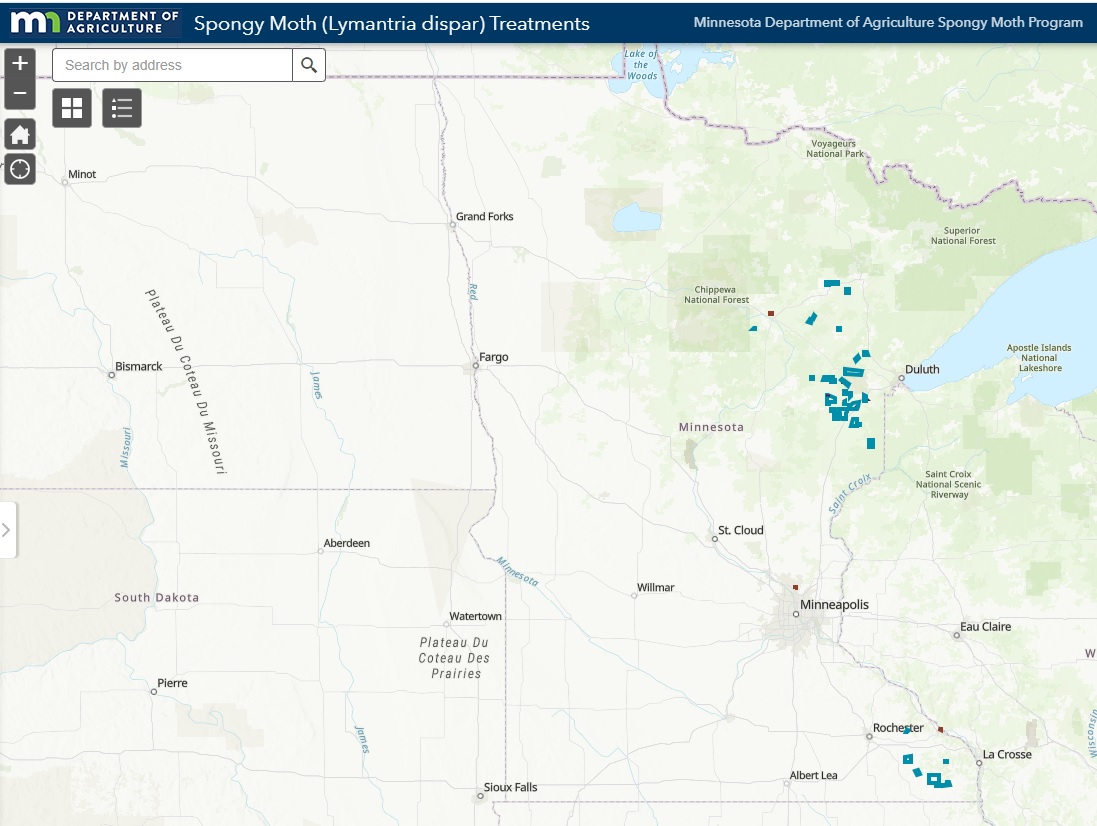Select the red treatment marker near Minneapolis
The height and width of the screenshot is (826, 1097).
coord(795,587)
